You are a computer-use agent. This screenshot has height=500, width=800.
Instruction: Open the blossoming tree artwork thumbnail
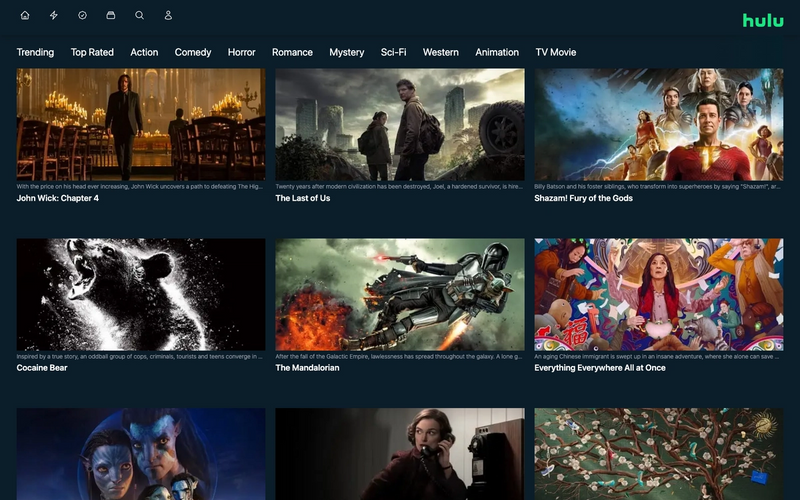click(659, 454)
